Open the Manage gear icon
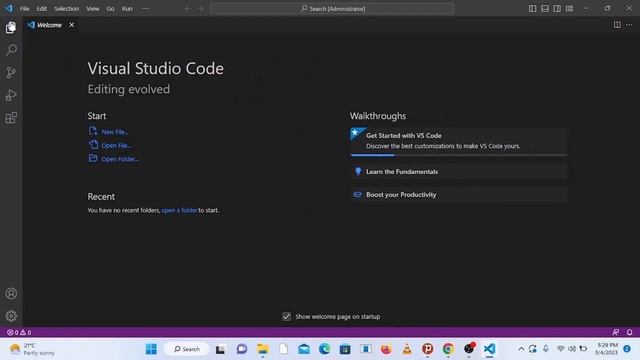The height and width of the screenshot is (360, 640). pos(11,316)
